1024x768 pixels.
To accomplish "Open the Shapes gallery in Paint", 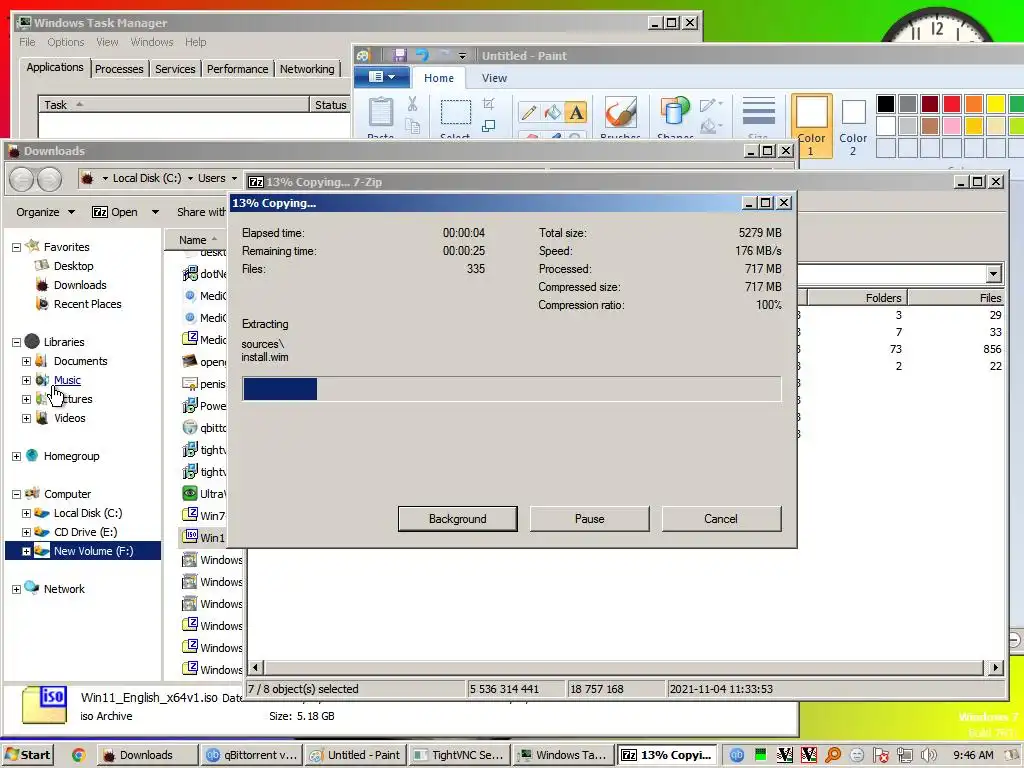I will pos(675,111).
